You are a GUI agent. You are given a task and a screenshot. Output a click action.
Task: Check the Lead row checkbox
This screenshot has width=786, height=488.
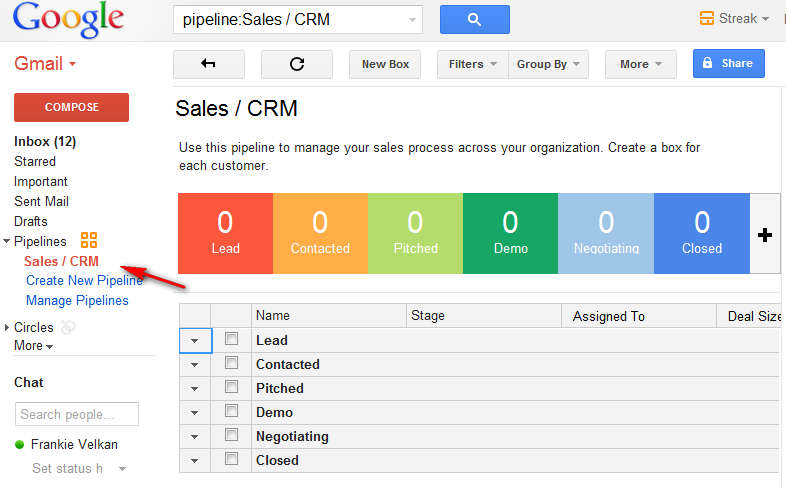tap(232, 340)
